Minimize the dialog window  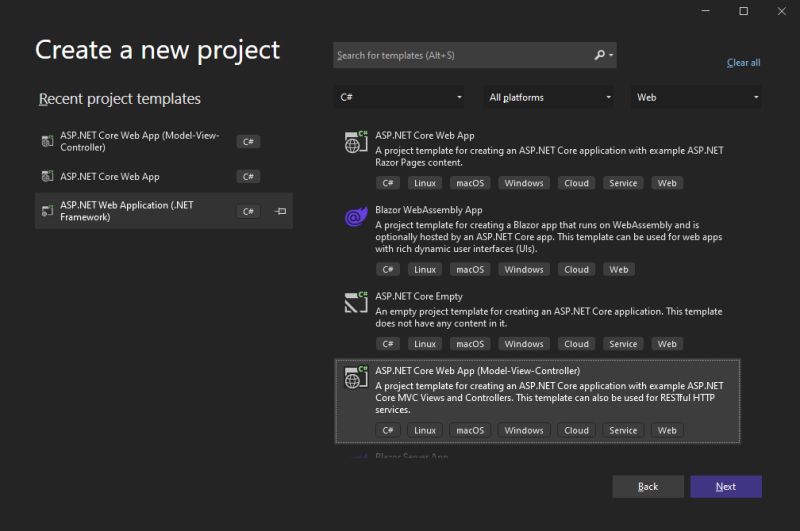[706, 11]
